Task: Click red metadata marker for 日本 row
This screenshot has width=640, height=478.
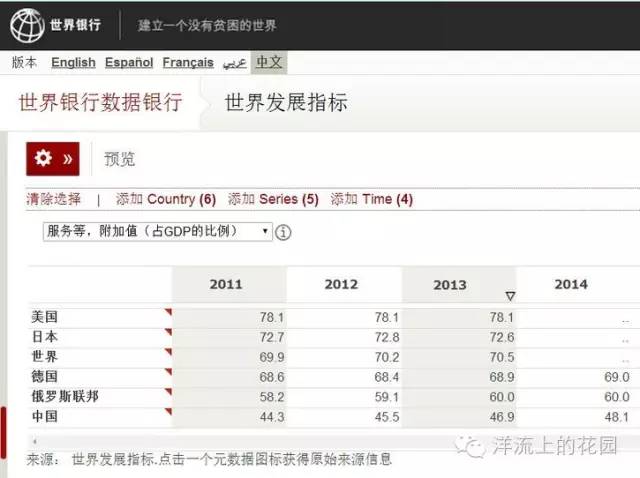Action: pos(168,332)
